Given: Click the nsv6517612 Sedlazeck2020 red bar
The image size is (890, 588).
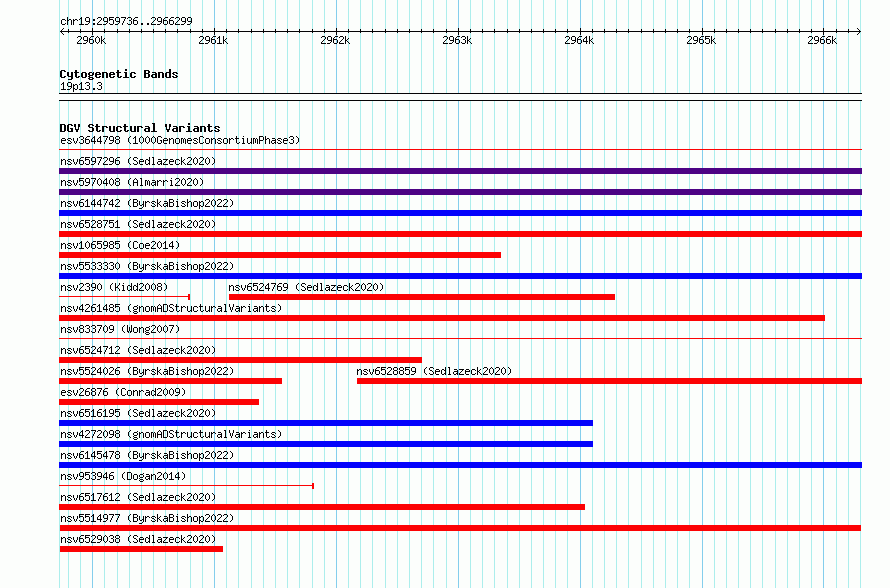Looking at the screenshot, I should (322, 507).
